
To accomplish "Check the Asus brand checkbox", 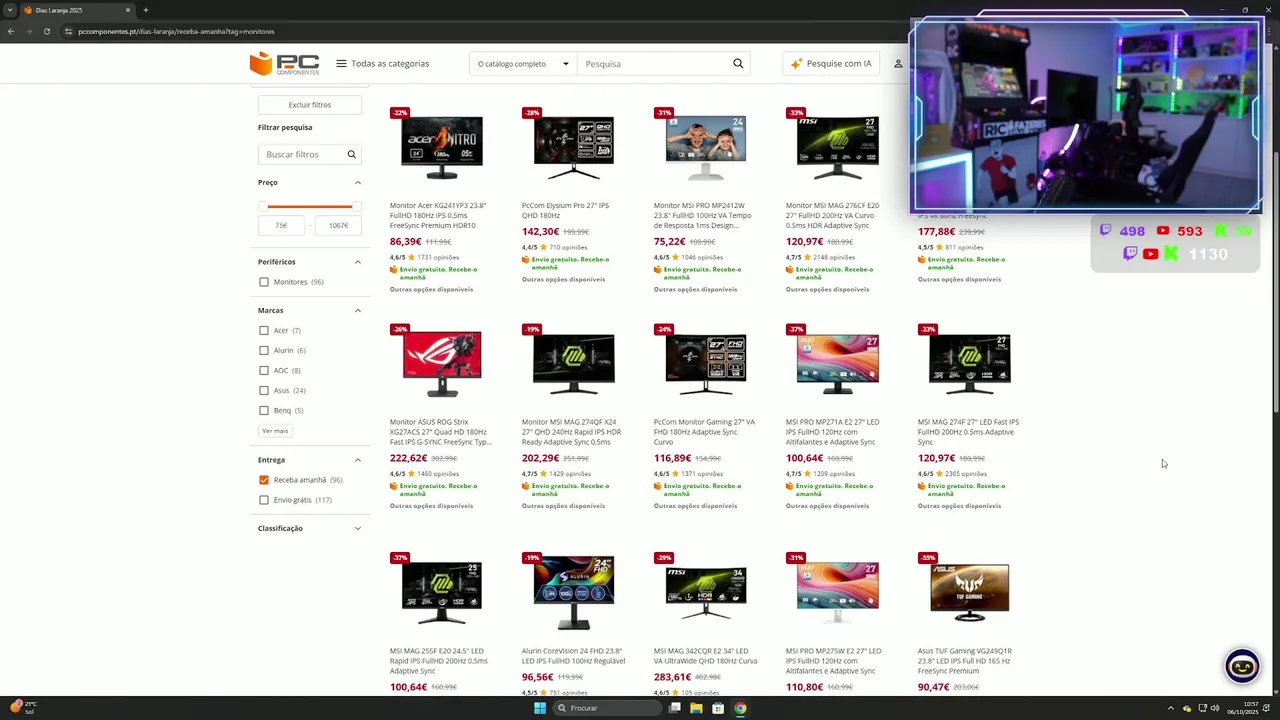I will [264, 391].
